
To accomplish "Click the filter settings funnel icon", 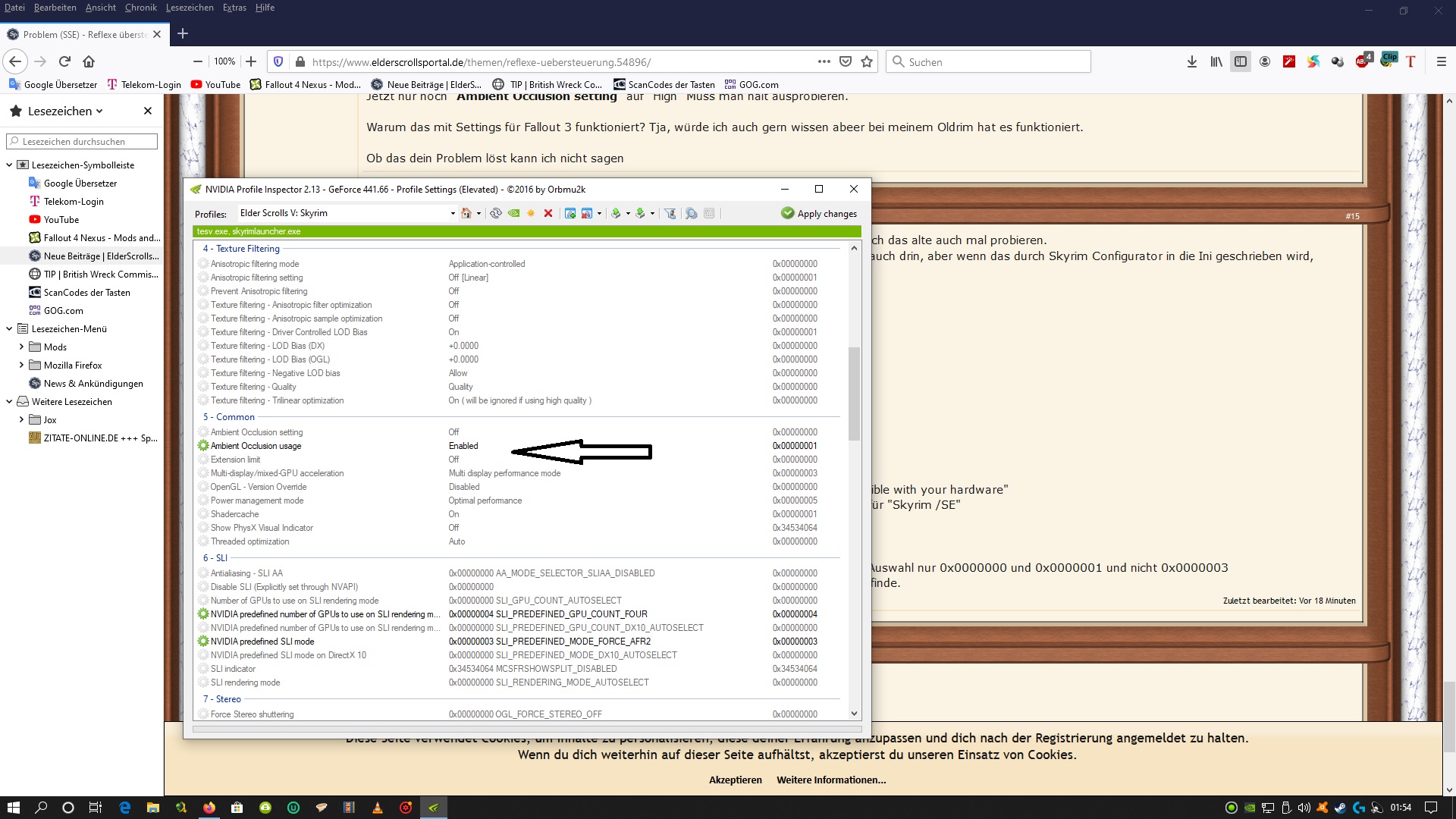I will [x=670, y=213].
